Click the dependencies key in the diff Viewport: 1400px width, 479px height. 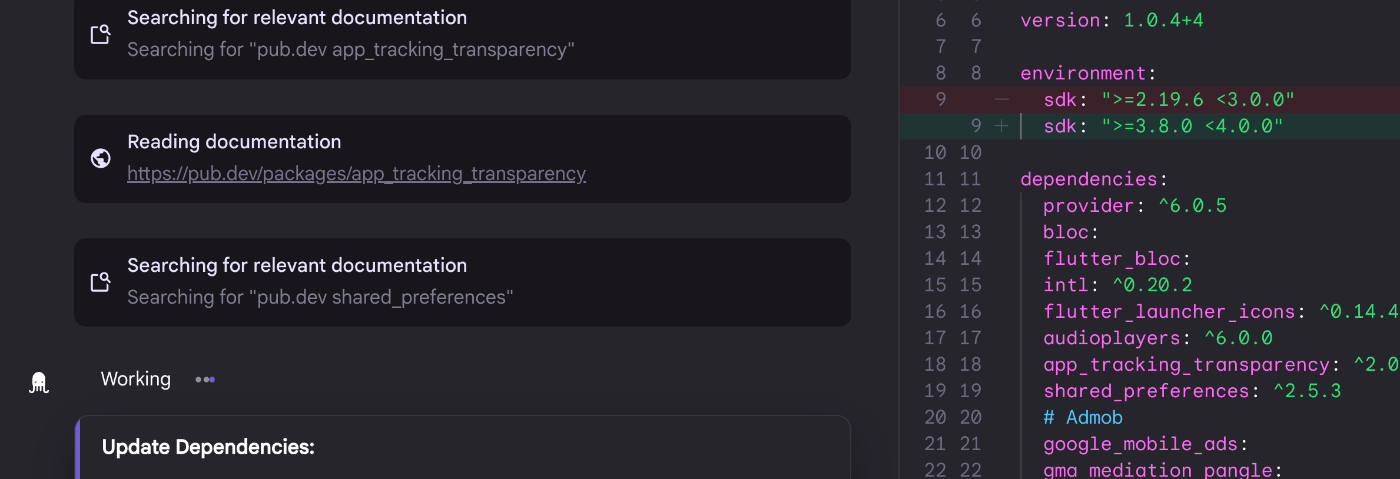[1087, 180]
